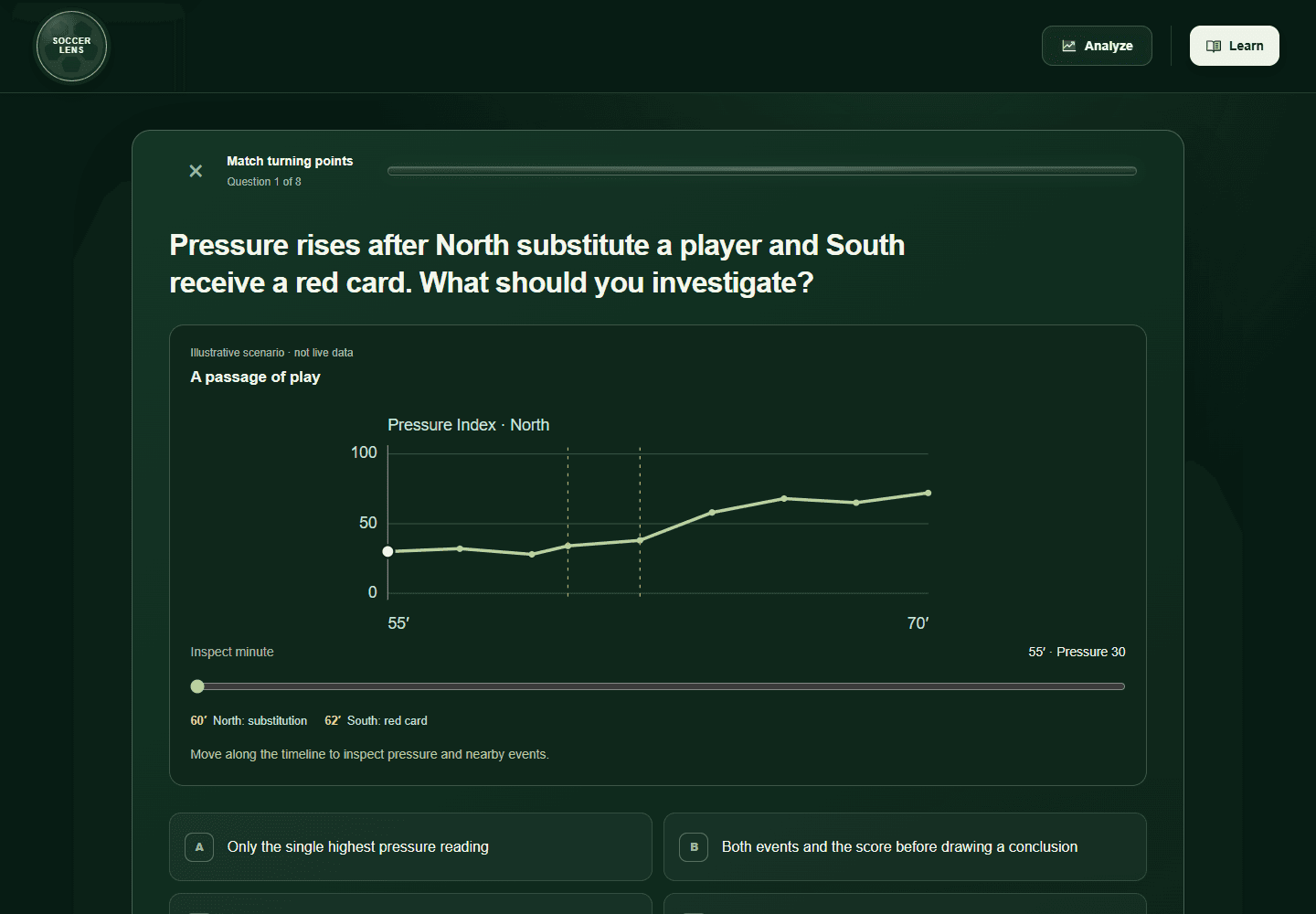Click the 'Move along the timeline' hint text
This screenshot has height=914, width=1316.
click(x=369, y=754)
